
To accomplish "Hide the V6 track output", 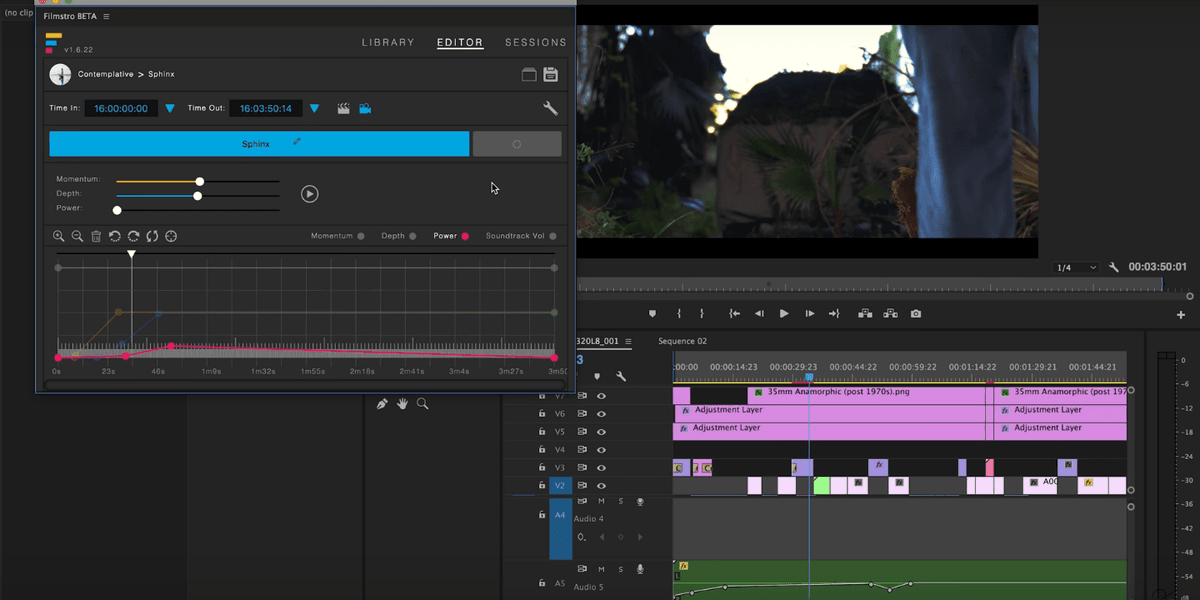I will [602, 413].
